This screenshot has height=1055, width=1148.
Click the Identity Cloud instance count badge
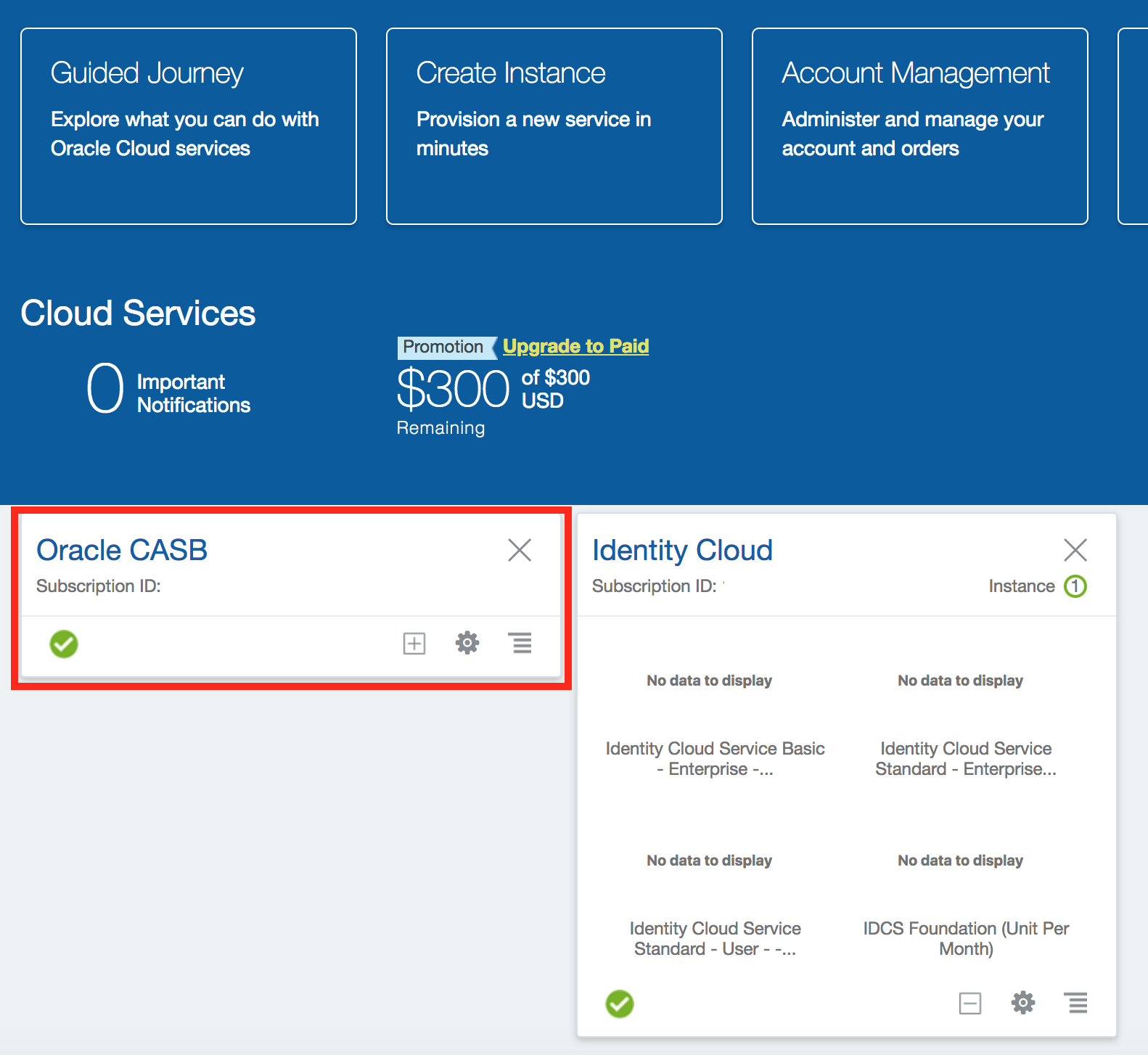(1075, 586)
